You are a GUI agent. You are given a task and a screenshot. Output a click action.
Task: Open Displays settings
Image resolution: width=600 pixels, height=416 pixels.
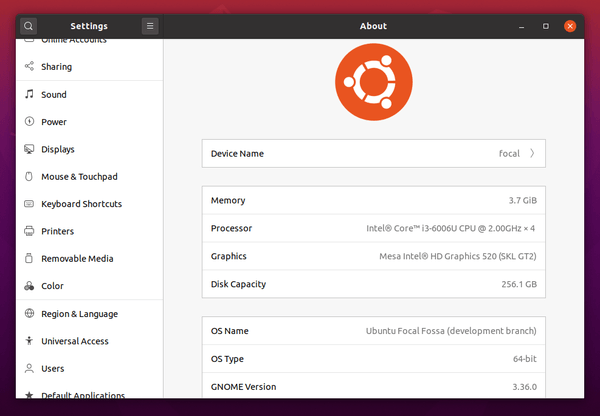pos(90,149)
